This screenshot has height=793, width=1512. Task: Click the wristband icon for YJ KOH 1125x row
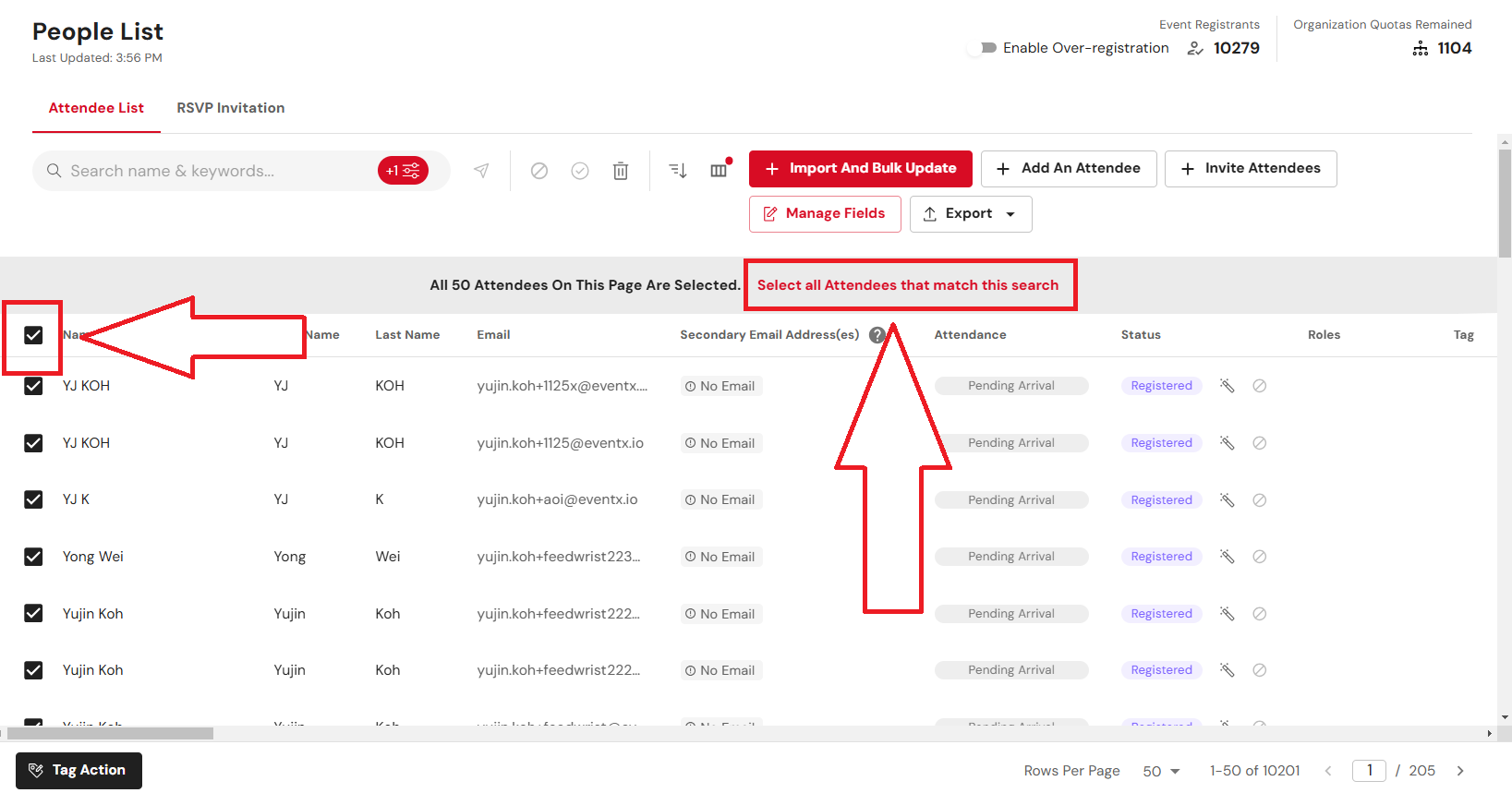tap(1228, 386)
